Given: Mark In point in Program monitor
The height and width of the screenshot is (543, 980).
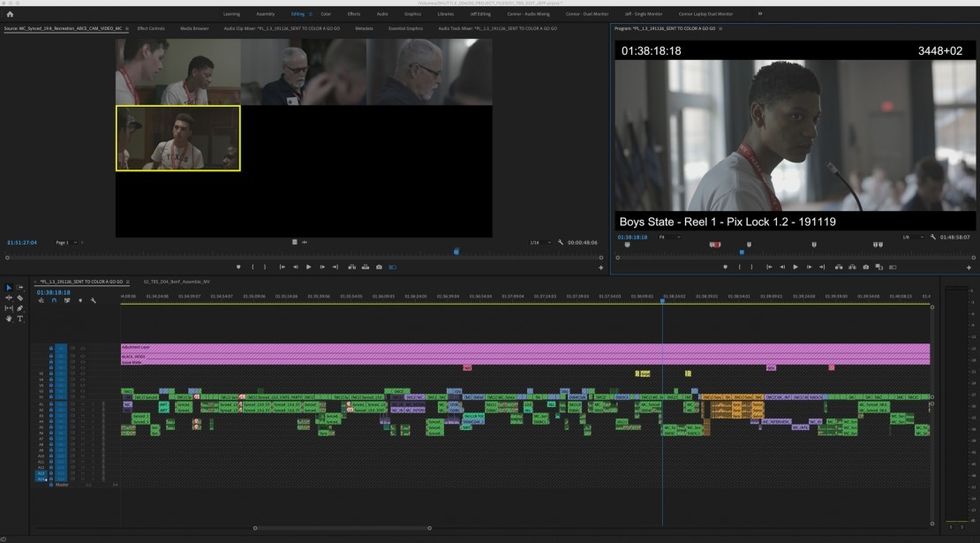Looking at the screenshot, I should pyautogui.click(x=739, y=267).
